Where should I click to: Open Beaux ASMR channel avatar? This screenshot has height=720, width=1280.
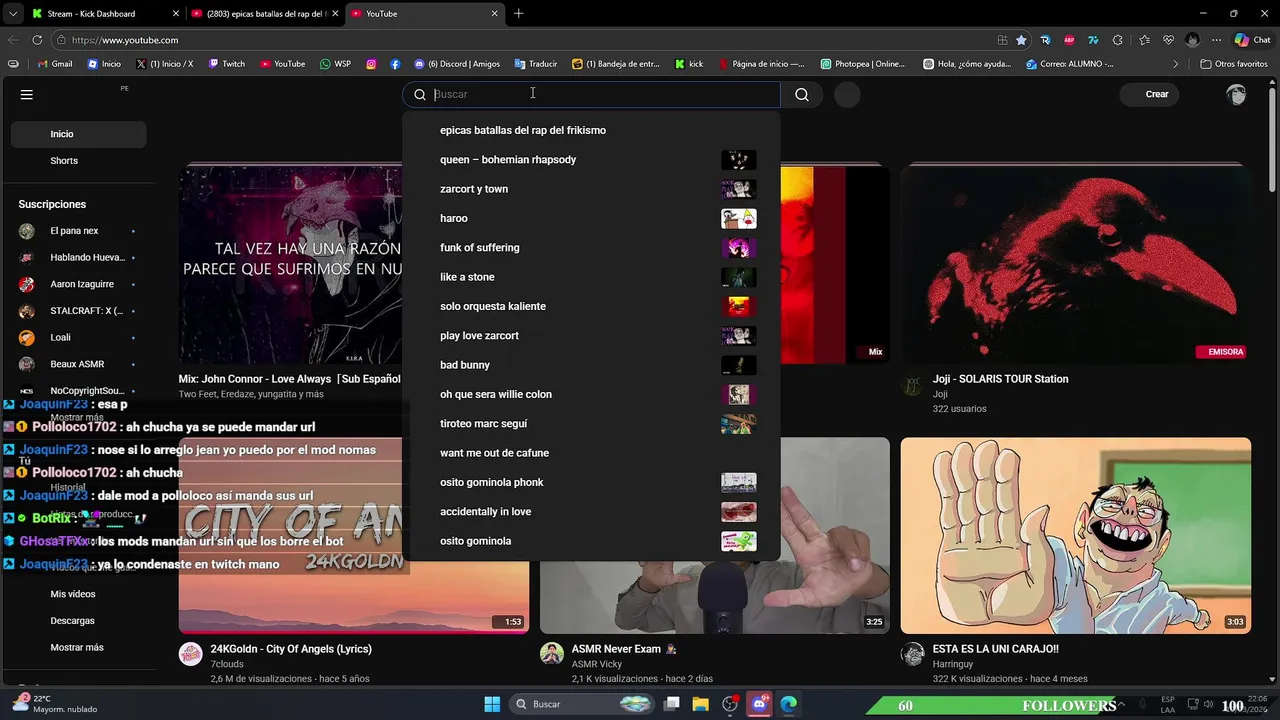point(27,364)
